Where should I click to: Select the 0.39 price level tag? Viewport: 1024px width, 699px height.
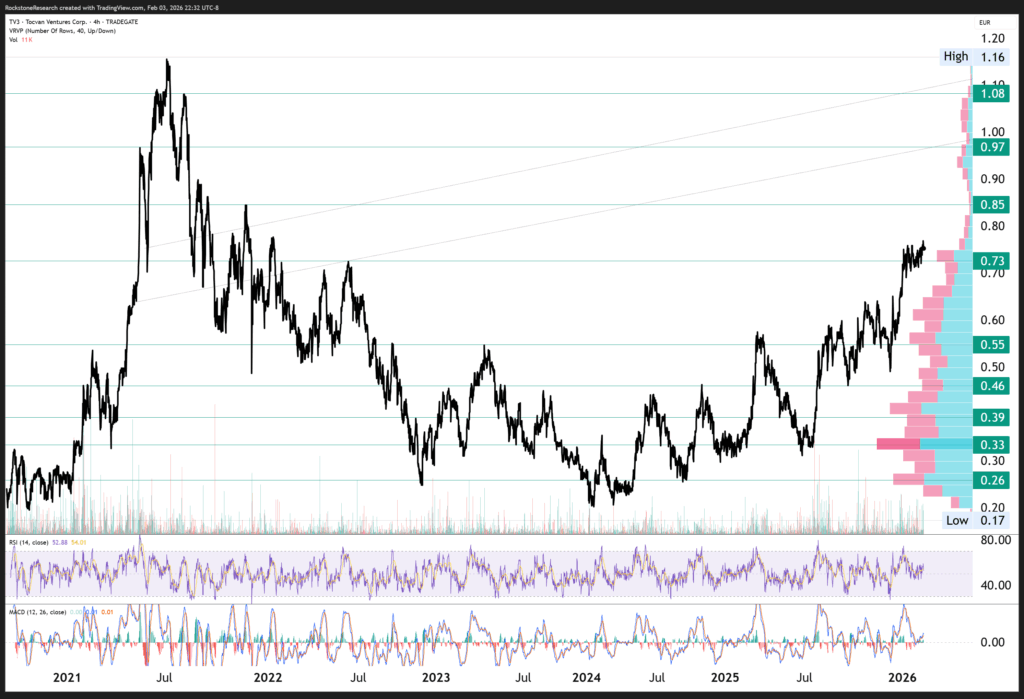coord(992,417)
